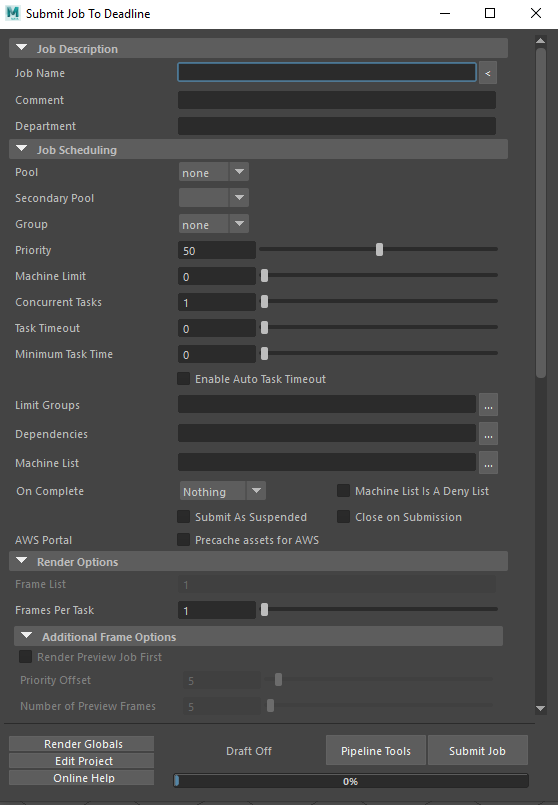
Task: Click the Comment input field
Action: pyautogui.click(x=337, y=100)
